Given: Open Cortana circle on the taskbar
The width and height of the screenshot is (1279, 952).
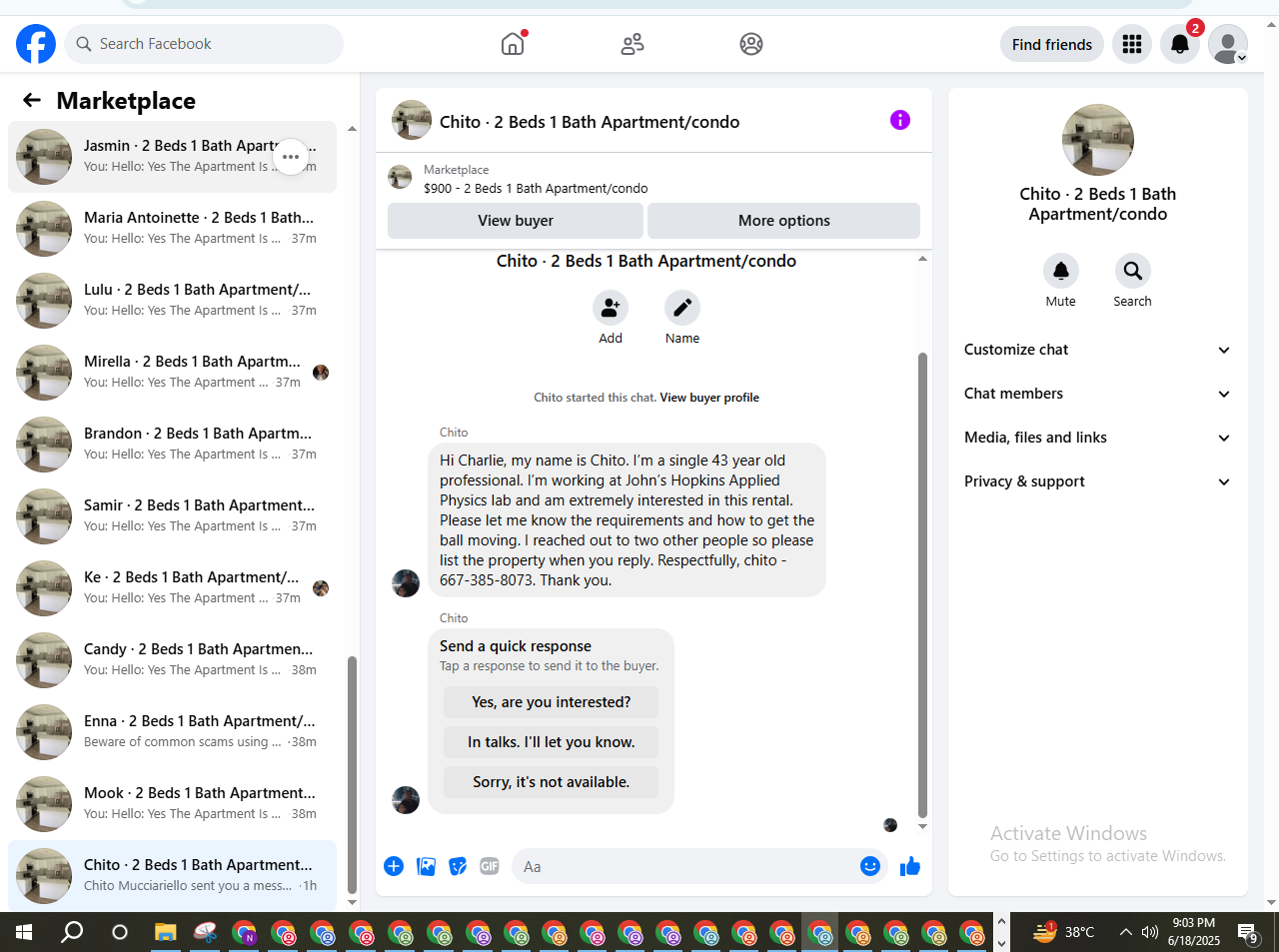Looking at the screenshot, I should tap(120, 932).
